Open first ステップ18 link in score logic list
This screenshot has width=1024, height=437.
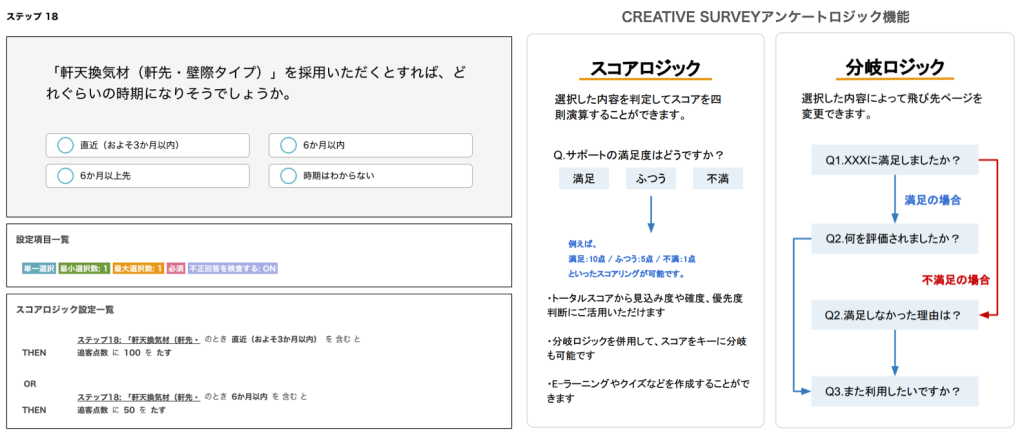139,340
